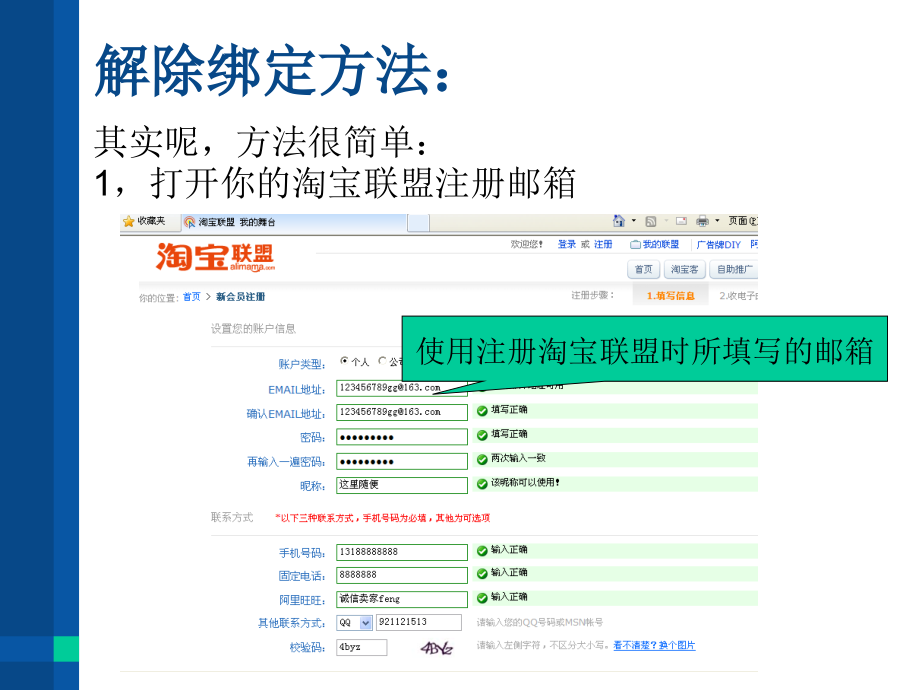Click hint 请输入您的QQ号码或MSN帐号
920x690 pixels.
(x=539, y=622)
